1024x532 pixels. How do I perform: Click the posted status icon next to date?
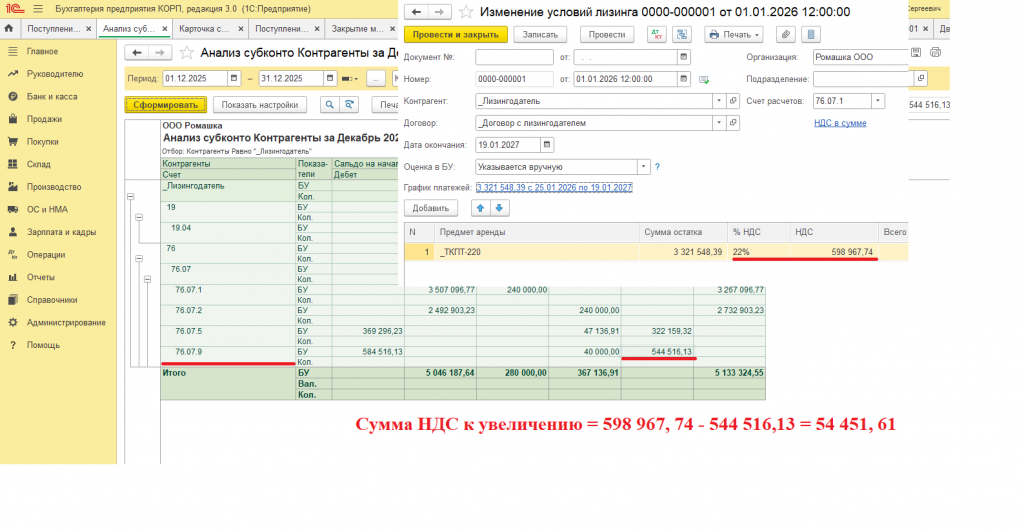click(x=704, y=80)
